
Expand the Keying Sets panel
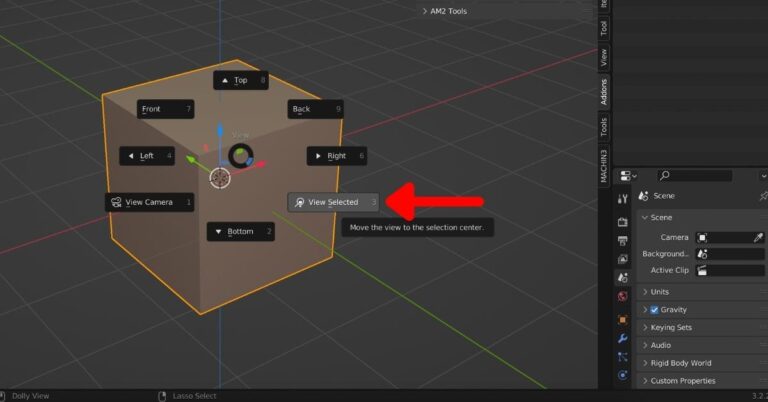coord(671,328)
